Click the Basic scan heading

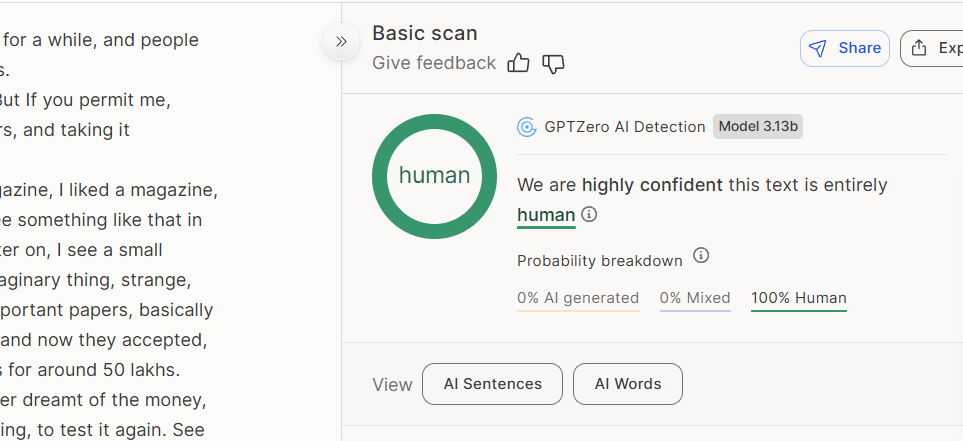(x=425, y=33)
